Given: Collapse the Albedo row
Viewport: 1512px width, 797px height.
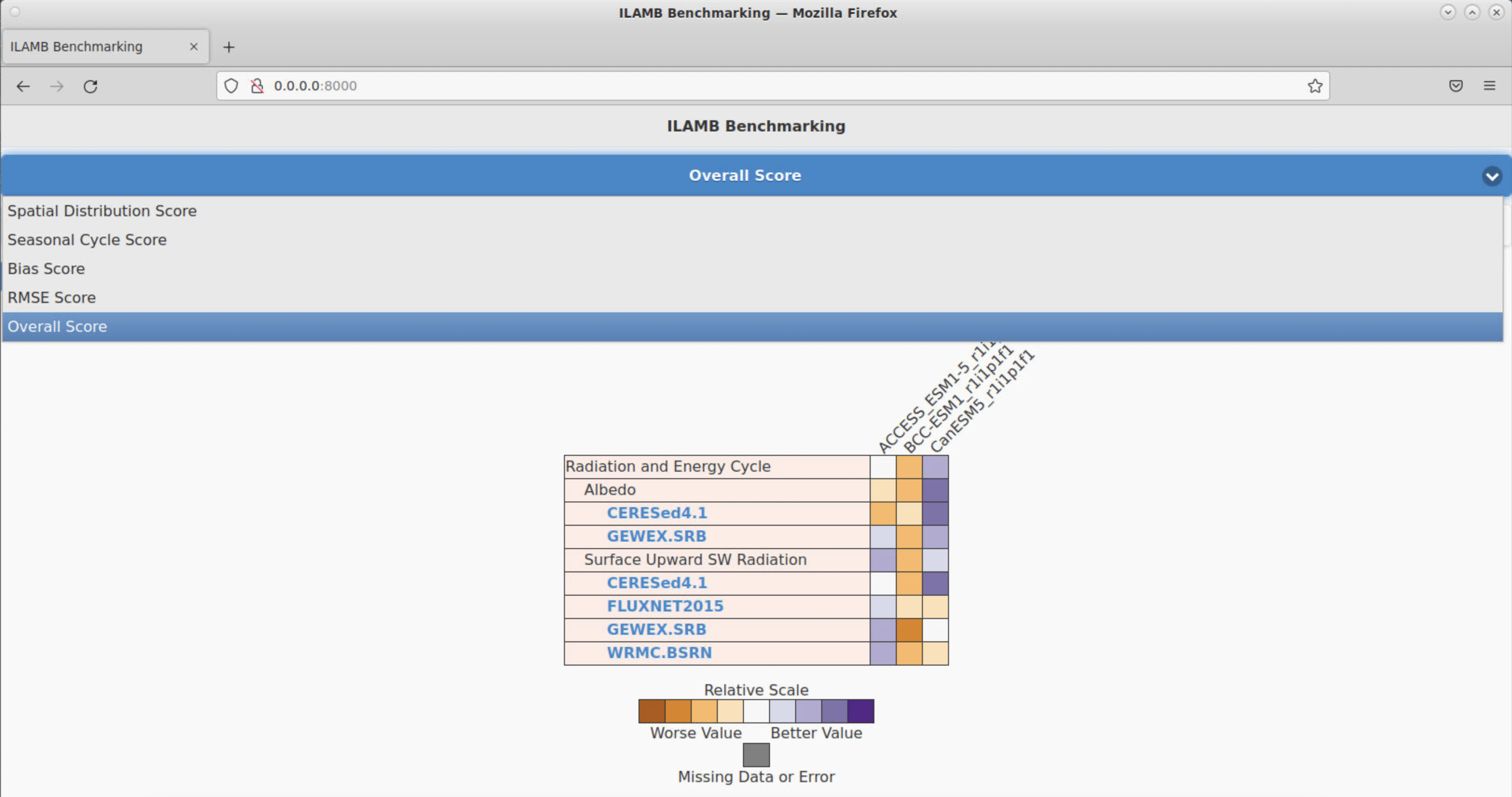Looking at the screenshot, I should click(717, 490).
